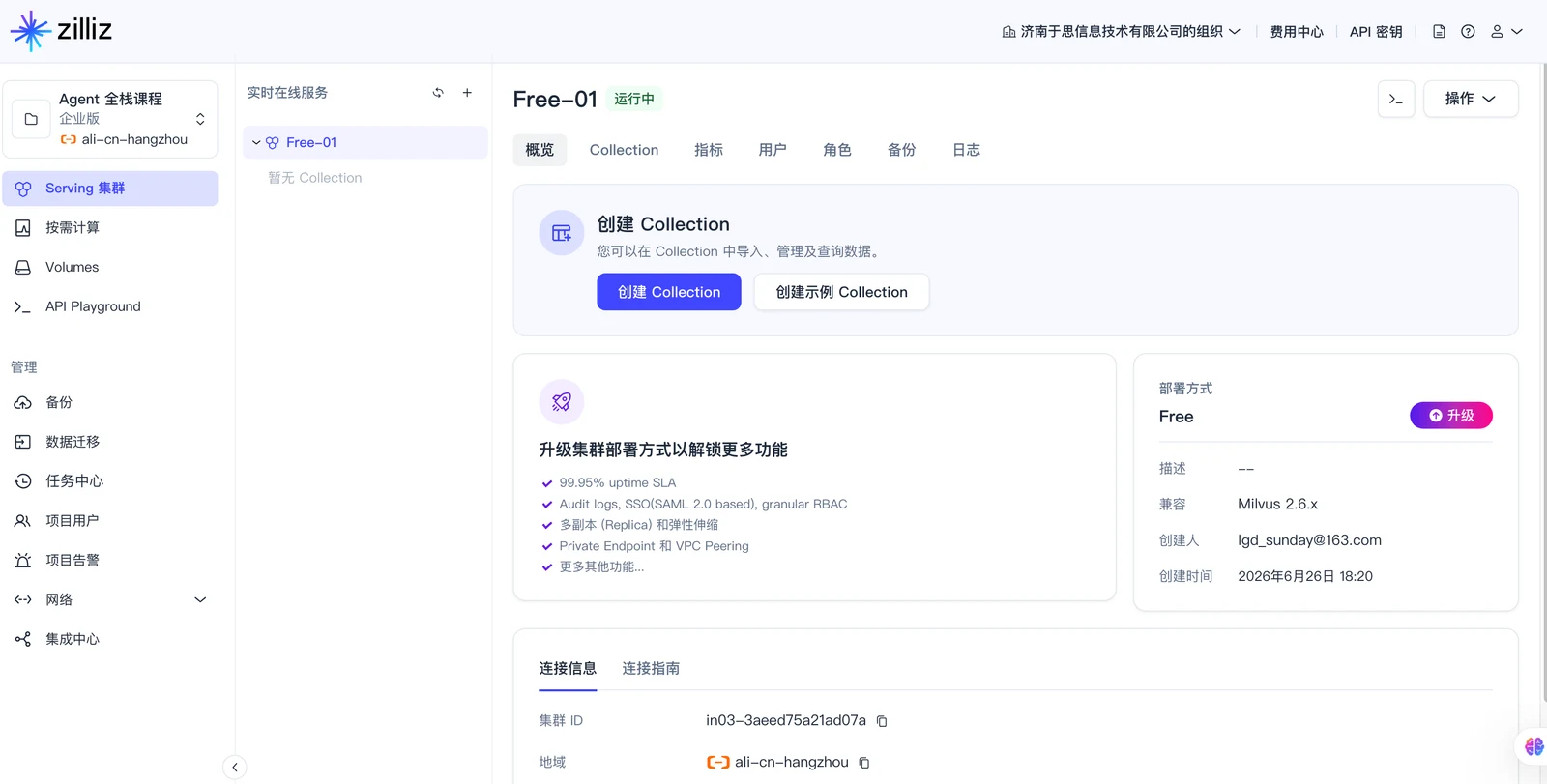Screen dimensions: 1547x784
Task: Switch to the Collection tab
Action: (x=624, y=150)
